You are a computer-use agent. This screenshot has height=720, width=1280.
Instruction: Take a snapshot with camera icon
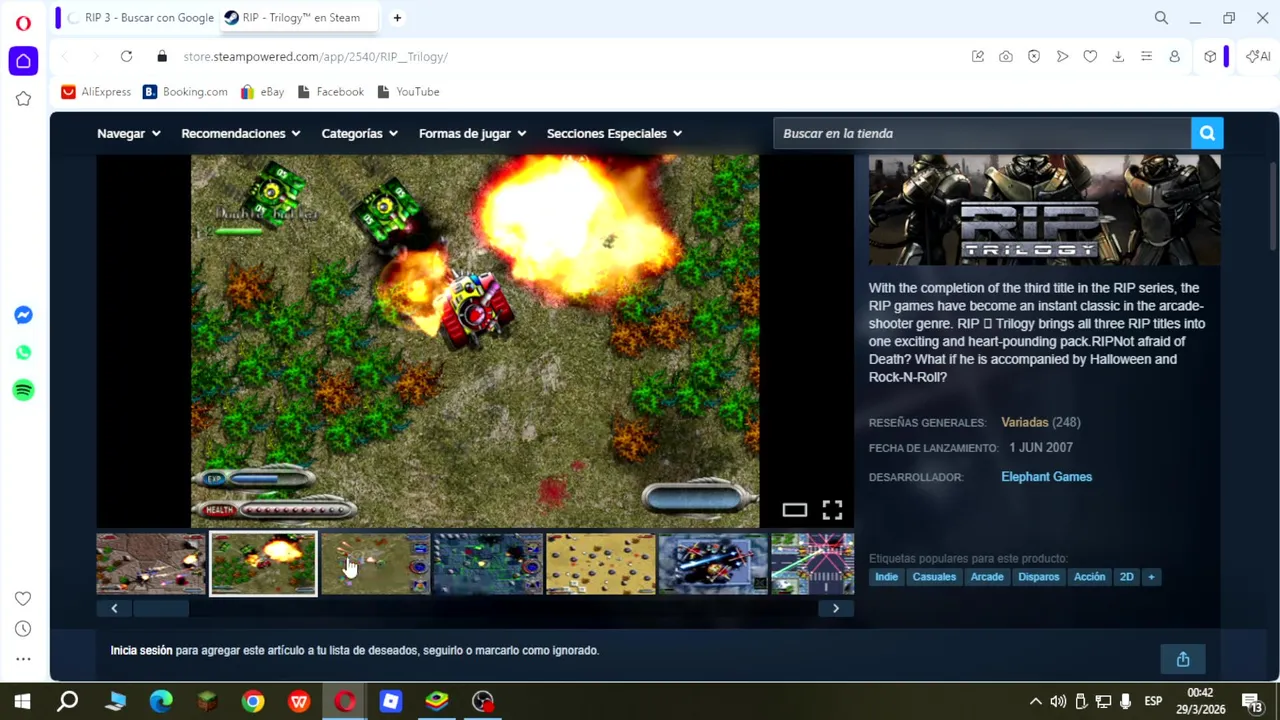[x=1006, y=56]
